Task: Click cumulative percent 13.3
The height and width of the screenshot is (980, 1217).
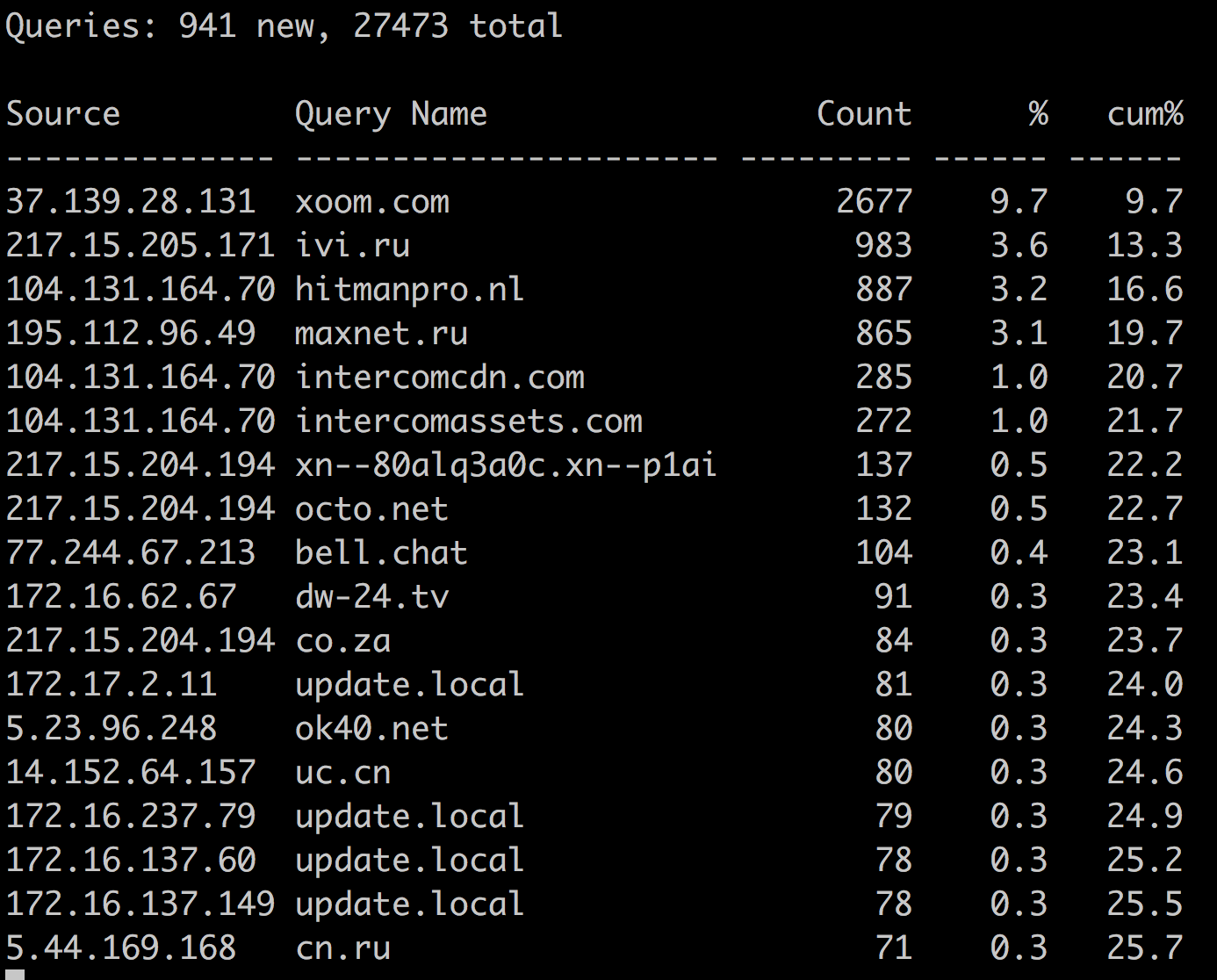Action: pos(1145,246)
